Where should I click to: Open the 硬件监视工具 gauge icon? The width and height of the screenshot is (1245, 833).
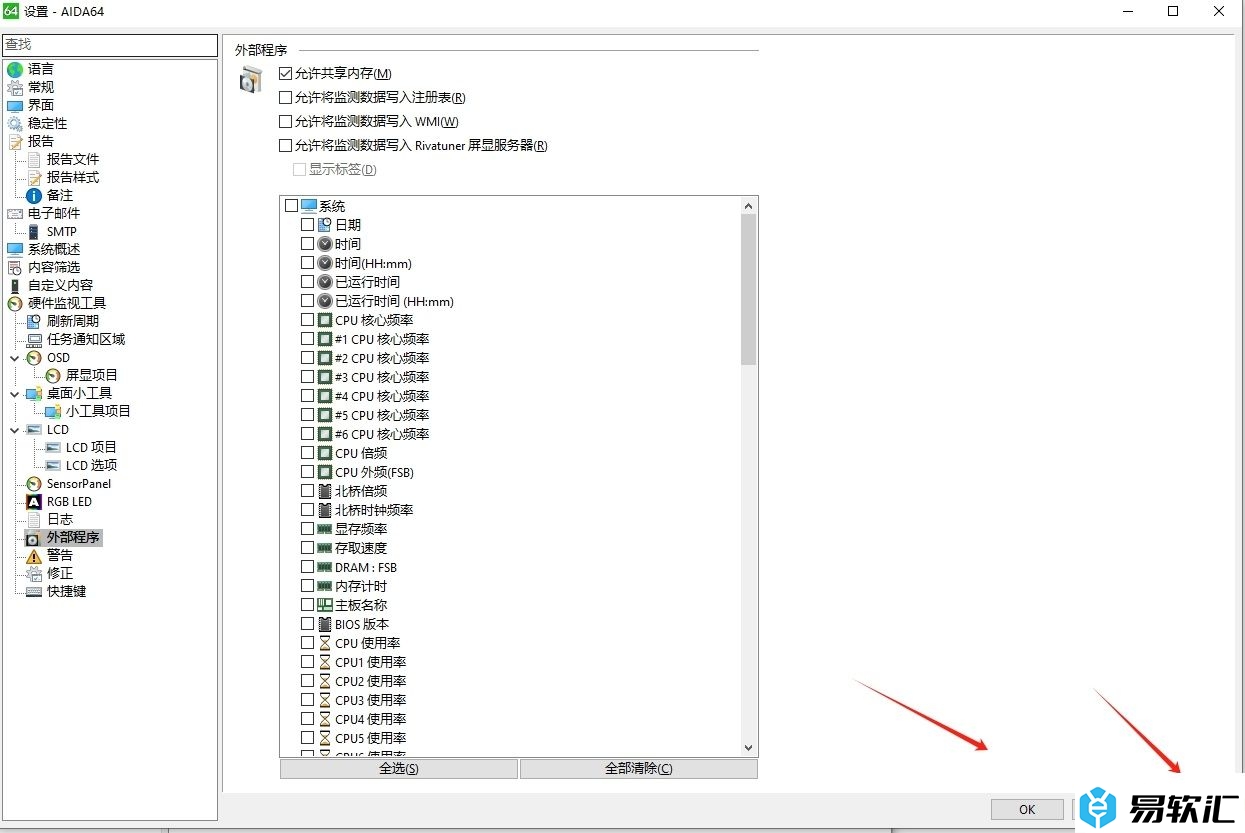[x=15, y=303]
